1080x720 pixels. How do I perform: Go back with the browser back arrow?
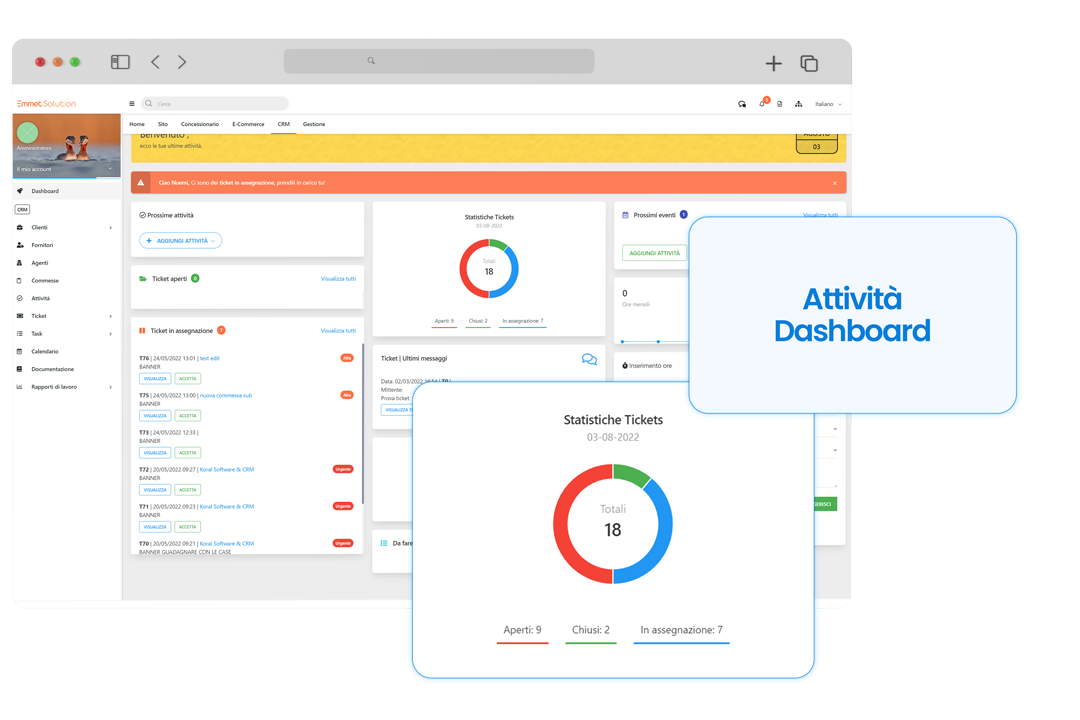point(156,62)
